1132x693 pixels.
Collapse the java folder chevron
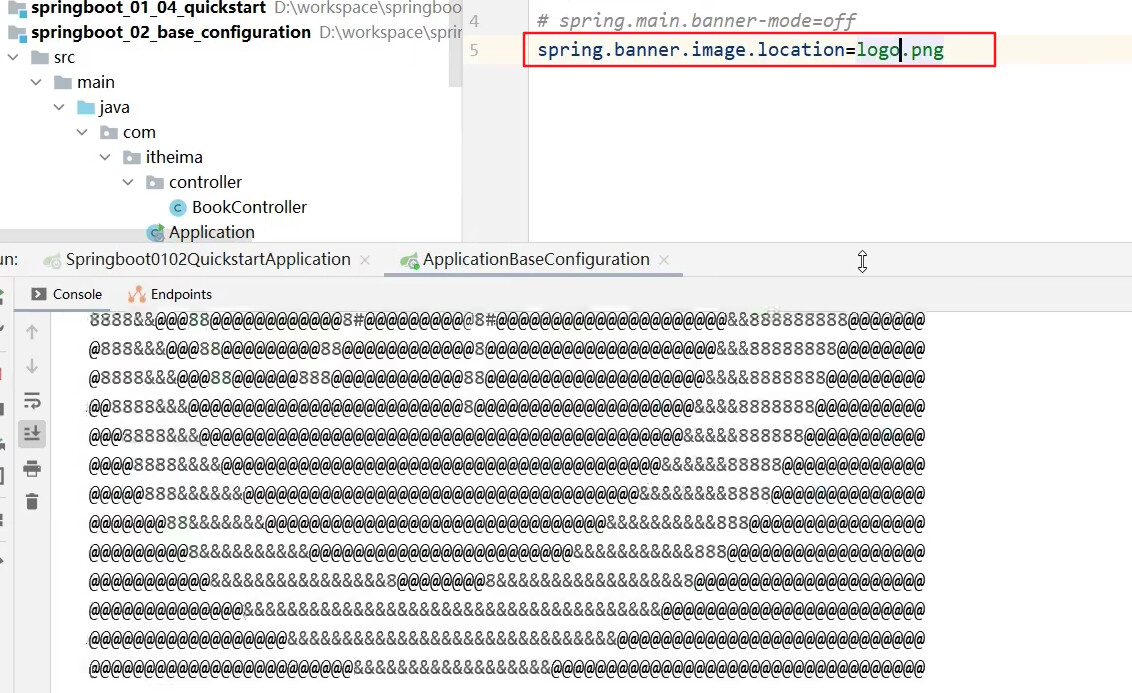pos(59,107)
